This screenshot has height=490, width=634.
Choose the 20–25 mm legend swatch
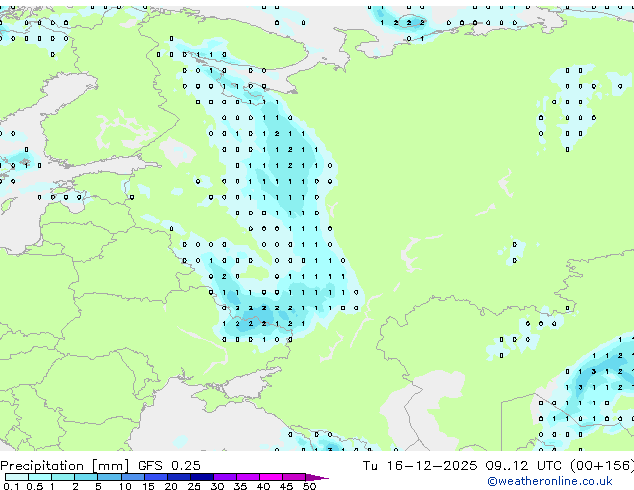click(x=178, y=477)
